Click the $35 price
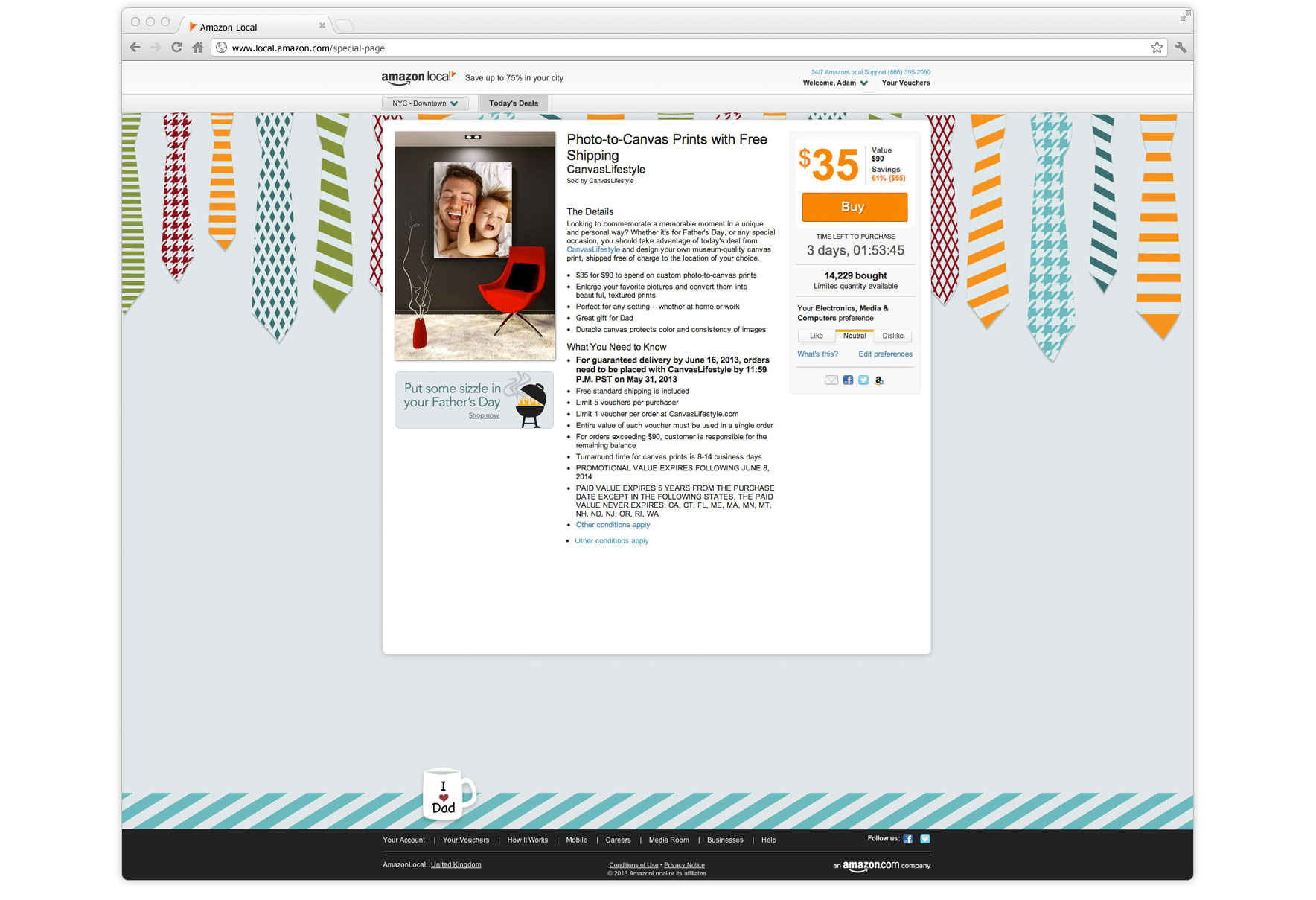The width and height of the screenshot is (1316, 900). 828,165
